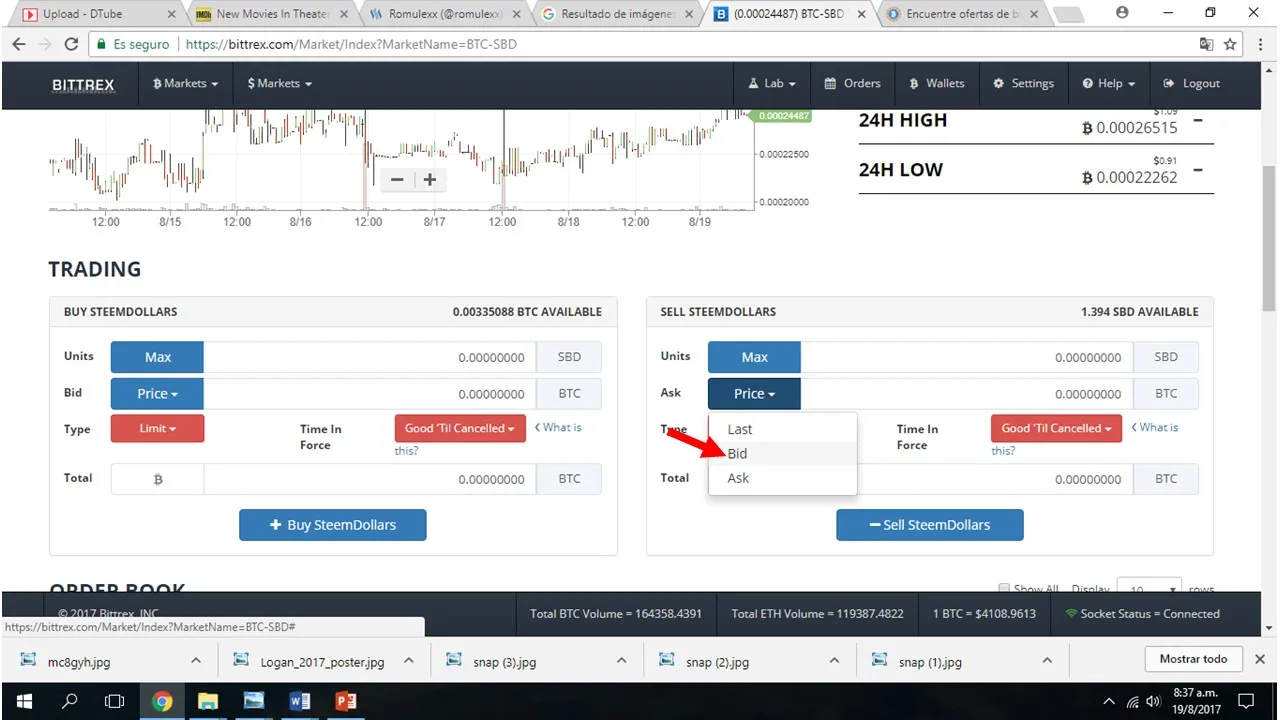Open File Explorer from the taskbar

207,701
